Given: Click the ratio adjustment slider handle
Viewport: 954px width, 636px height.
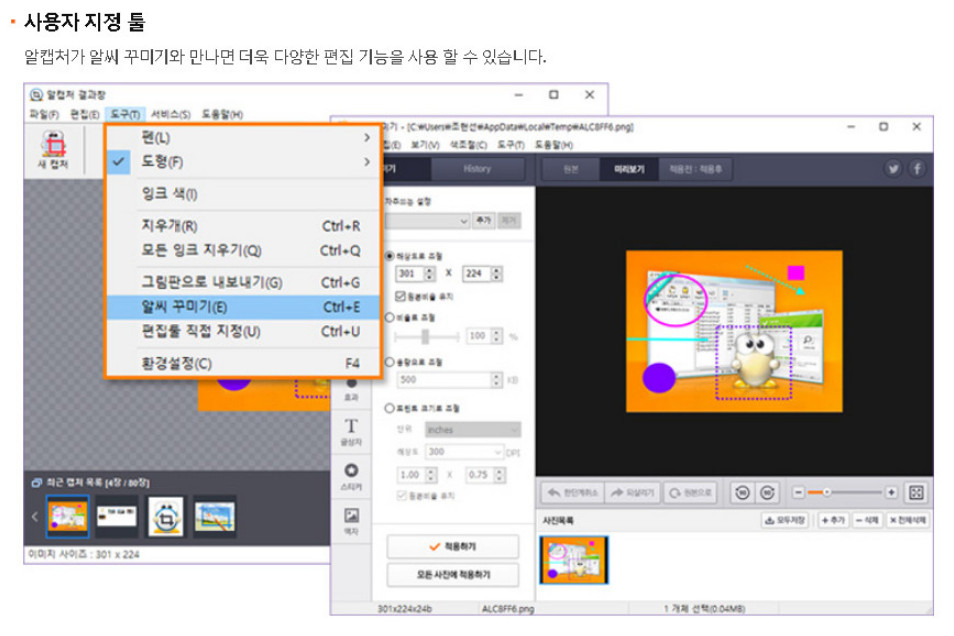Looking at the screenshot, I should point(425,336).
